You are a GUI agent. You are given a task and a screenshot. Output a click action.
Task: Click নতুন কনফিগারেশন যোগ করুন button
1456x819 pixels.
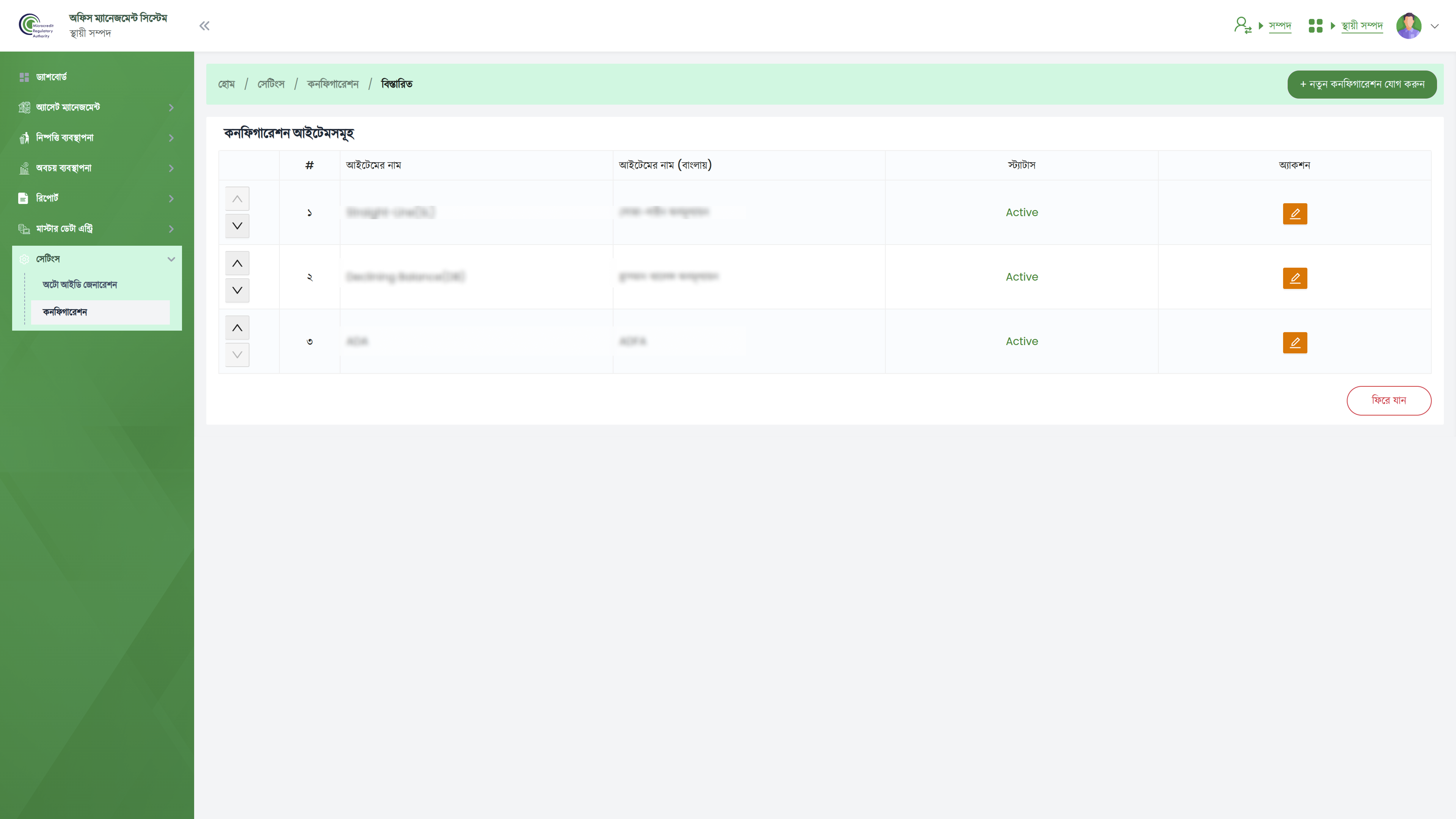pos(1362,84)
